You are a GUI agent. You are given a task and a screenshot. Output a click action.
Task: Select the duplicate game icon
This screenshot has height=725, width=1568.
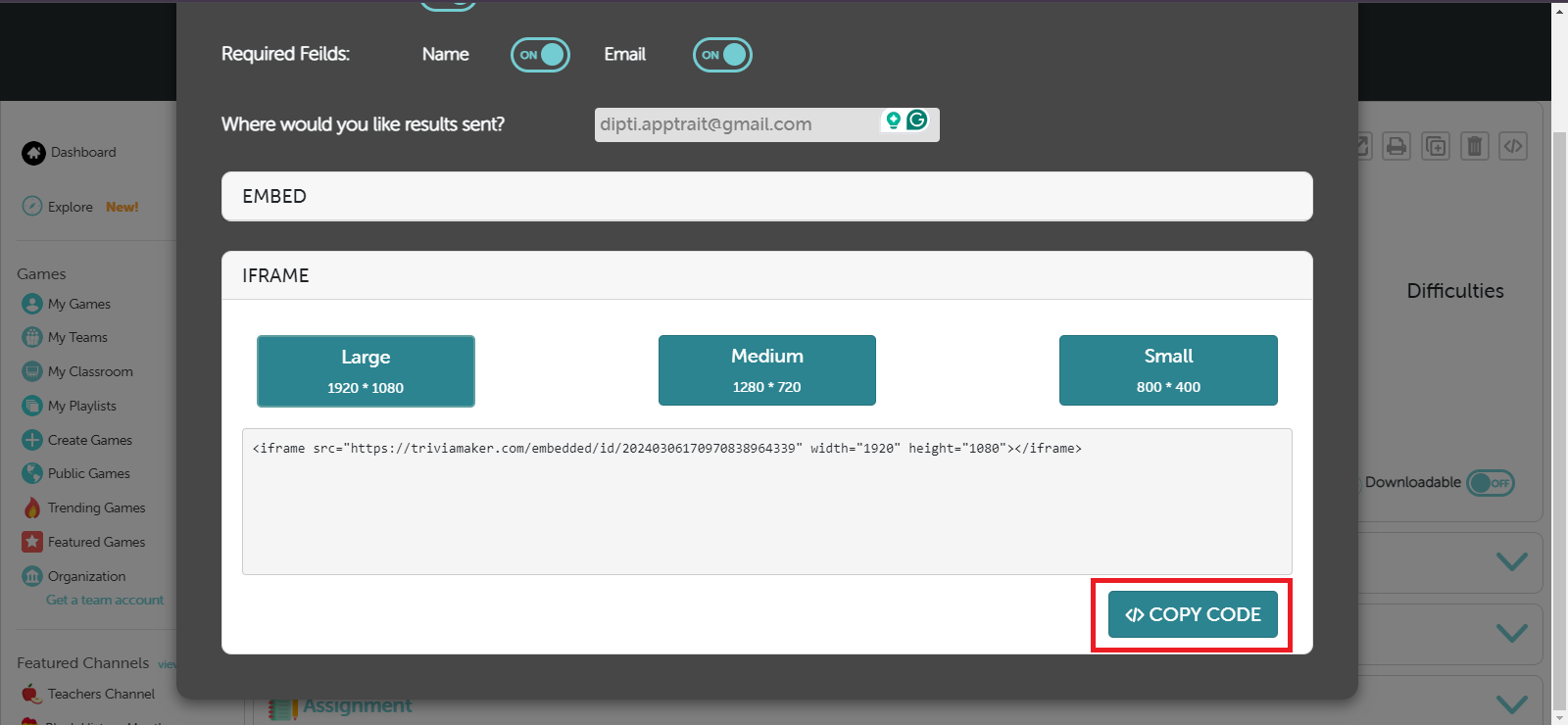click(1436, 147)
